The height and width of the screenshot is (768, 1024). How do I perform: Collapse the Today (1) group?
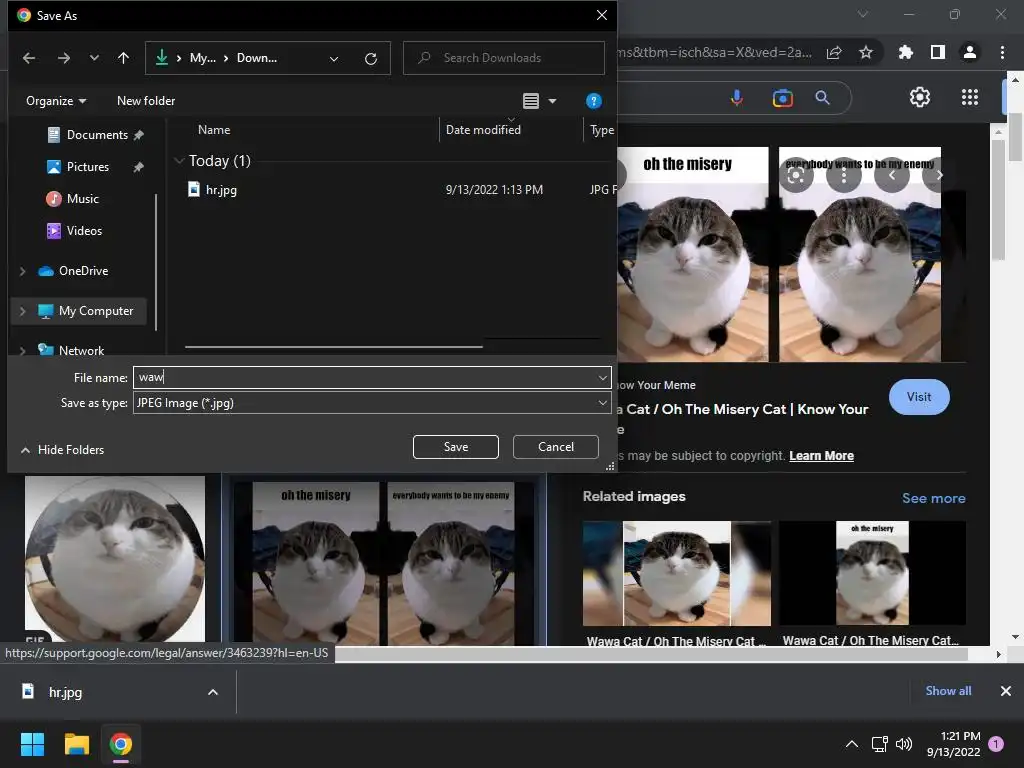pyautogui.click(x=180, y=161)
